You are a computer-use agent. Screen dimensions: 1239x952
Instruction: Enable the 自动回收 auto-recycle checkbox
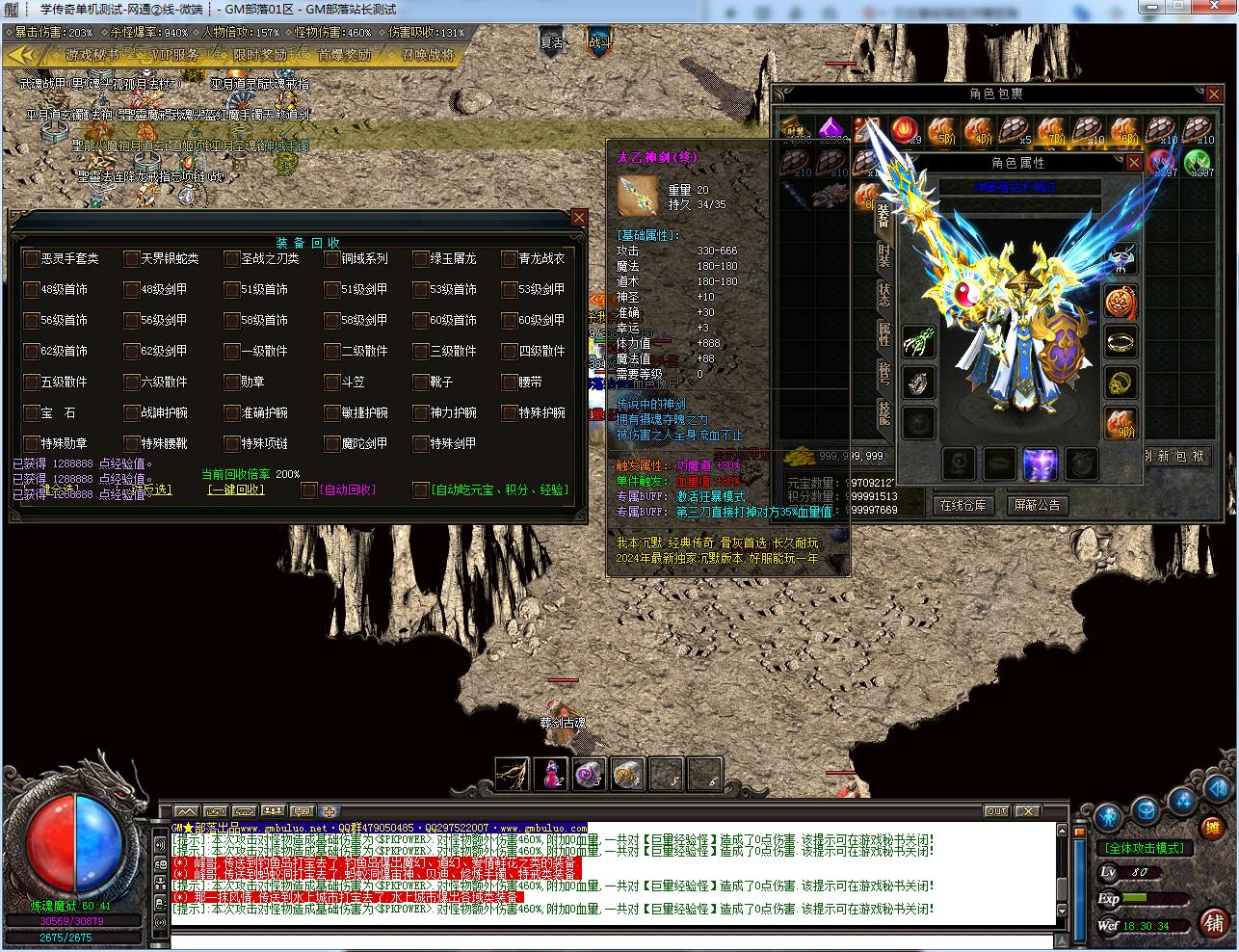click(309, 490)
